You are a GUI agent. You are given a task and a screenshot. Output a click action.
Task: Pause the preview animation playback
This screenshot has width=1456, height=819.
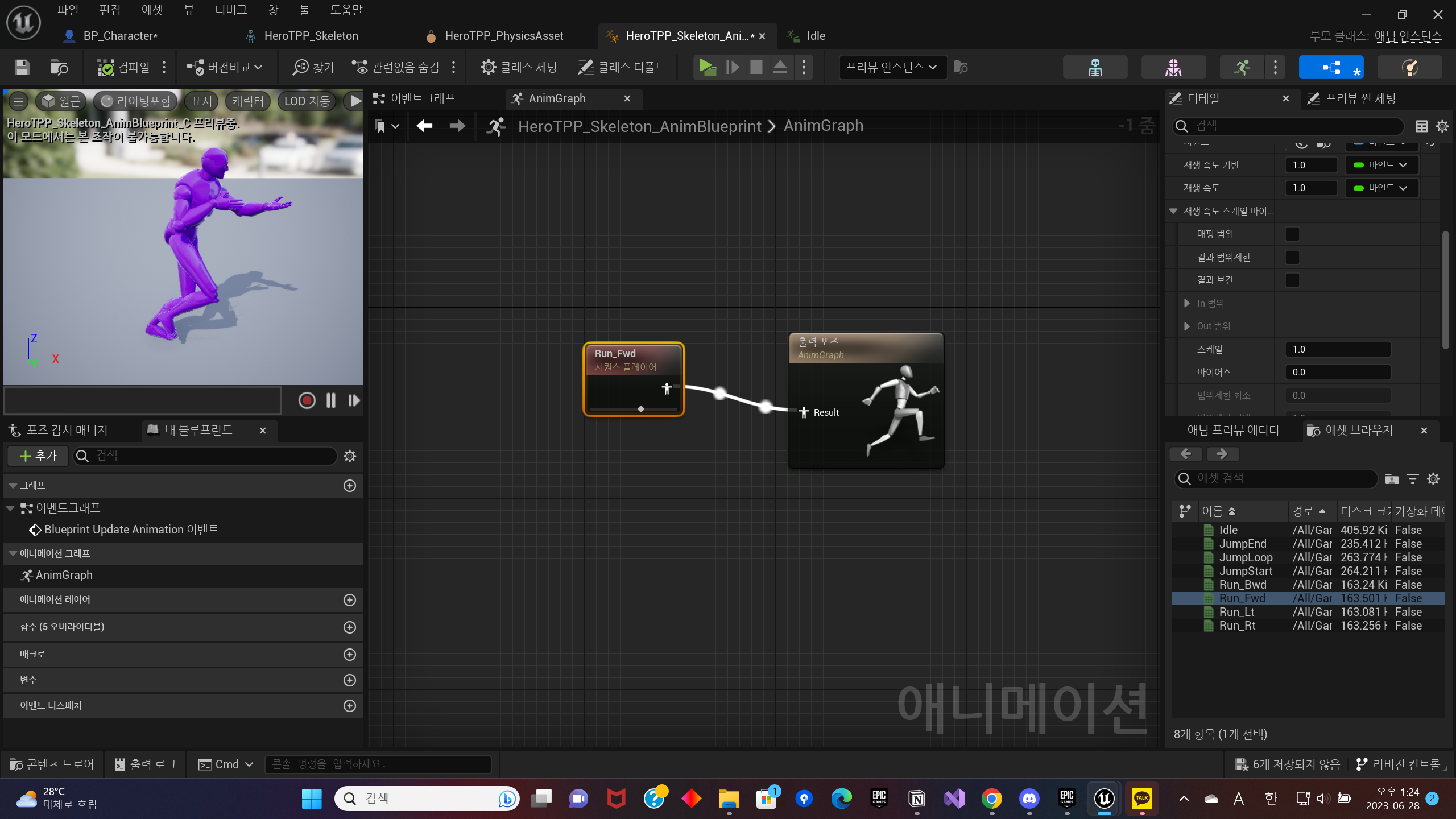(331, 400)
